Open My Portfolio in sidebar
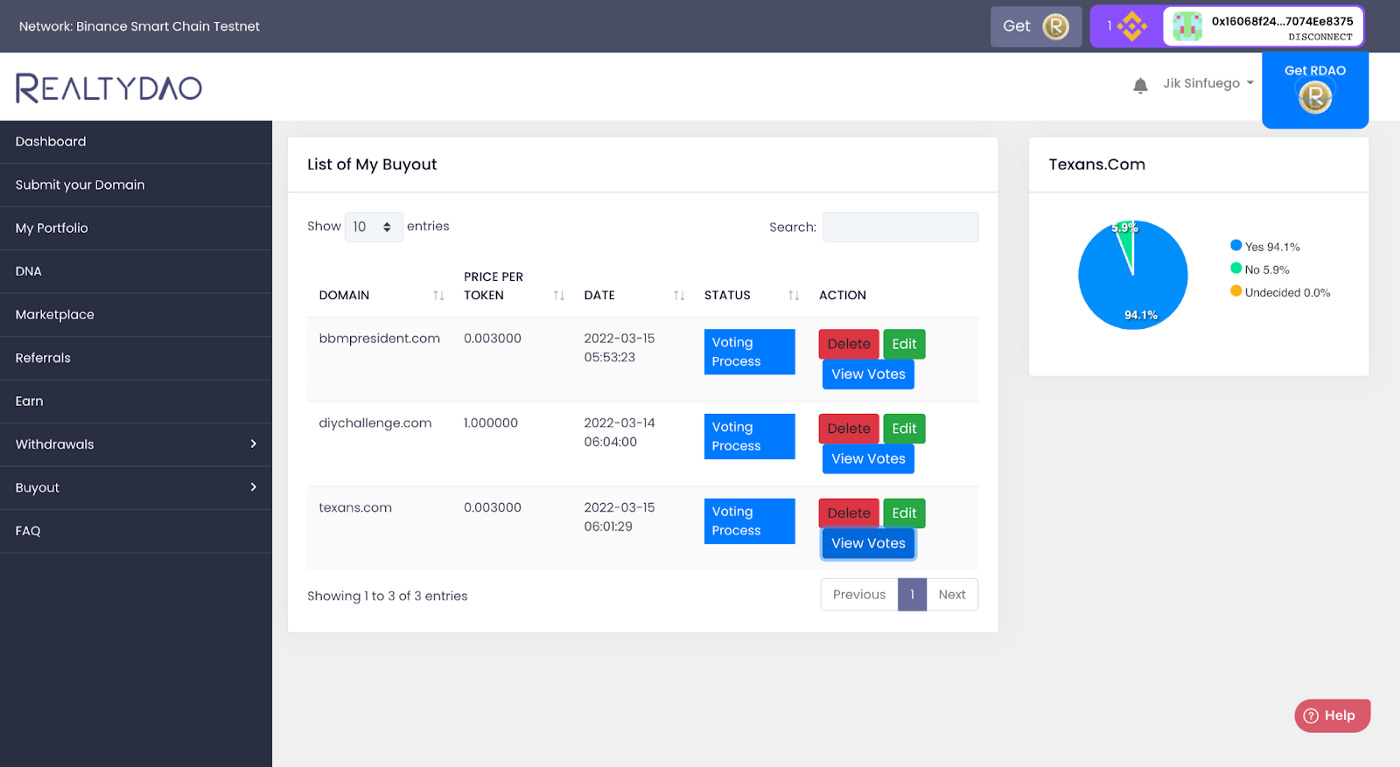Image resolution: width=1400 pixels, height=767 pixels. click(x=135, y=228)
